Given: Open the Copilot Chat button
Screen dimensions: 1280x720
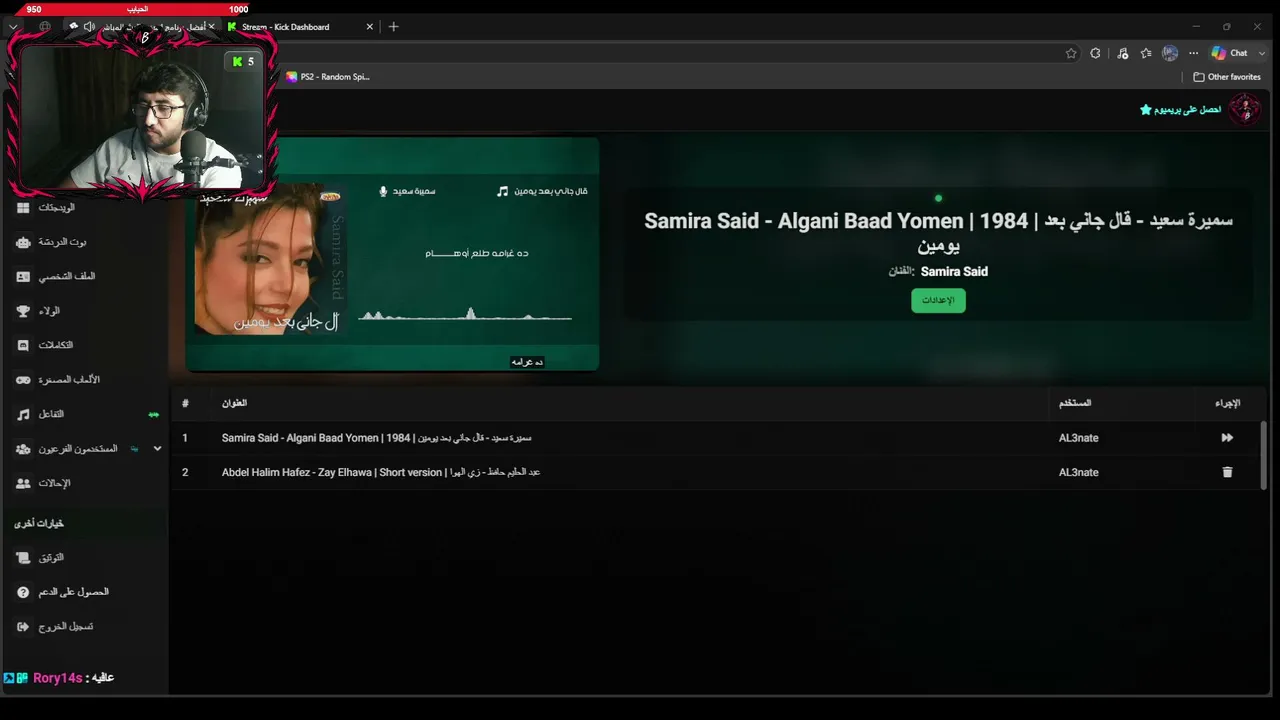Looking at the screenshot, I should click(1229, 53).
